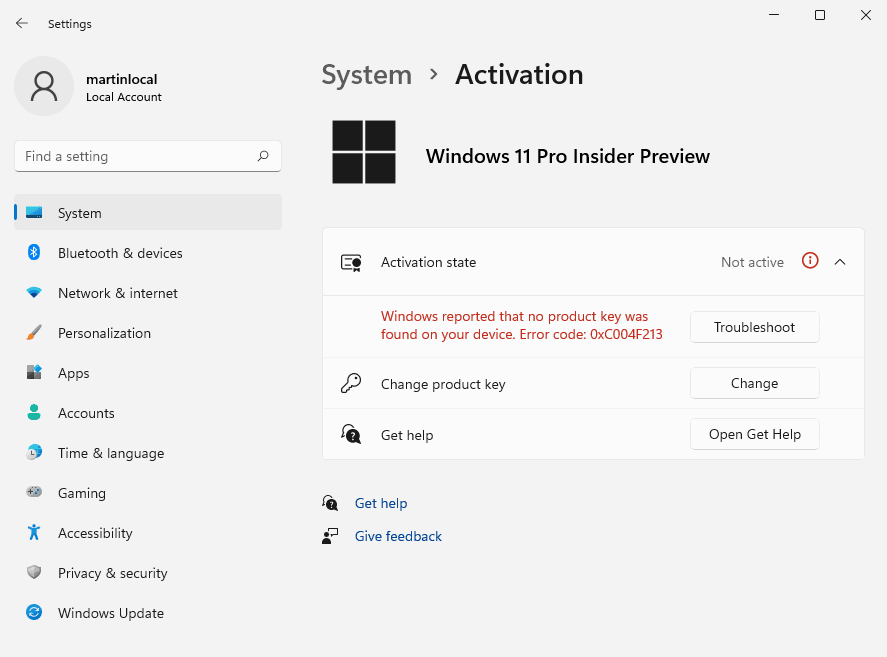Viewport: 887px width, 657px height.
Task: Click the Get help chat icon in card
Action: pyautogui.click(x=351, y=434)
